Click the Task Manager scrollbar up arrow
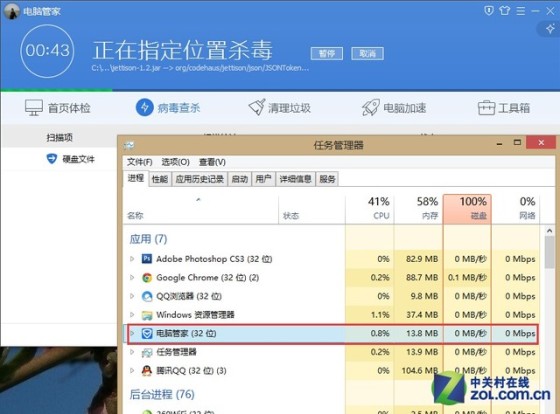The height and width of the screenshot is (414, 560). (x=550, y=231)
